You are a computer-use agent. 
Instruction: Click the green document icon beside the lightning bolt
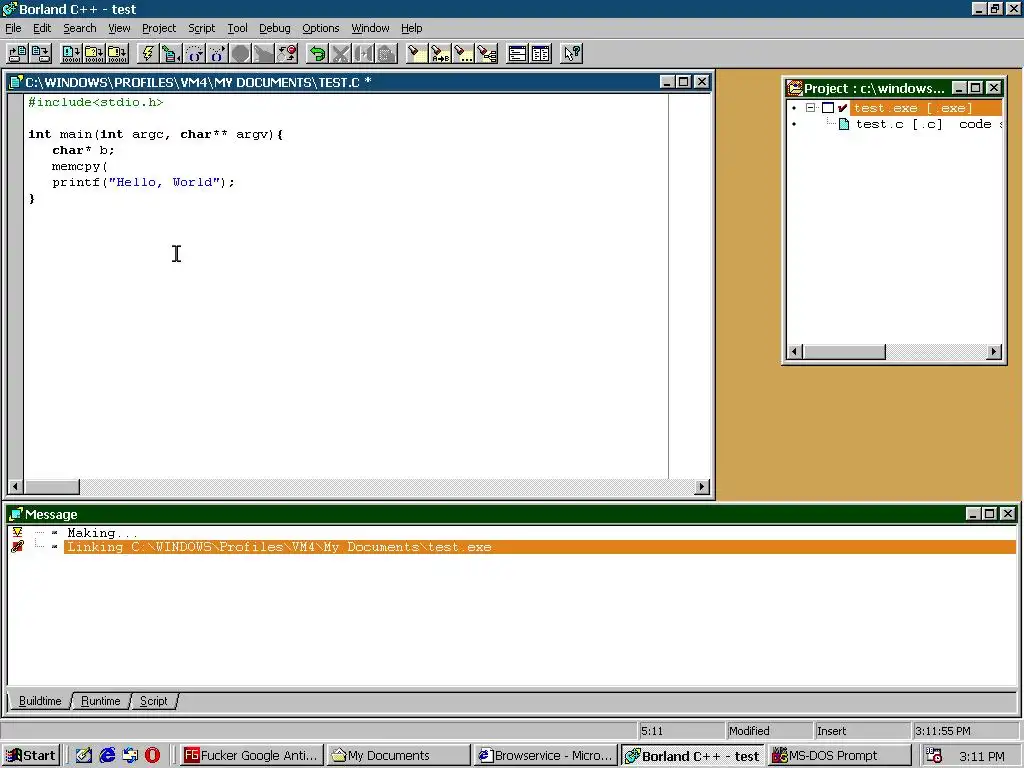pos(170,54)
